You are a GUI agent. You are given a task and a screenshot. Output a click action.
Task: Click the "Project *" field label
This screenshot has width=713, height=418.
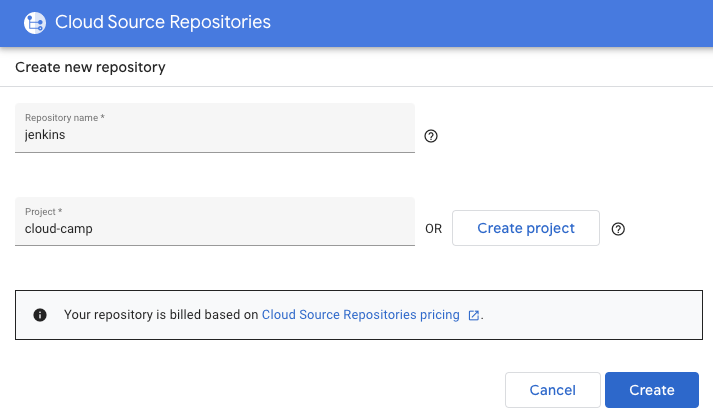pos(44,211)
